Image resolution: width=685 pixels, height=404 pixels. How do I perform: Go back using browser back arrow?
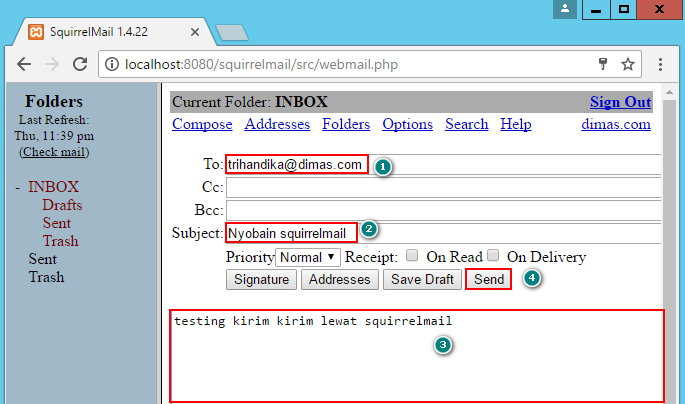coord(24,64)
